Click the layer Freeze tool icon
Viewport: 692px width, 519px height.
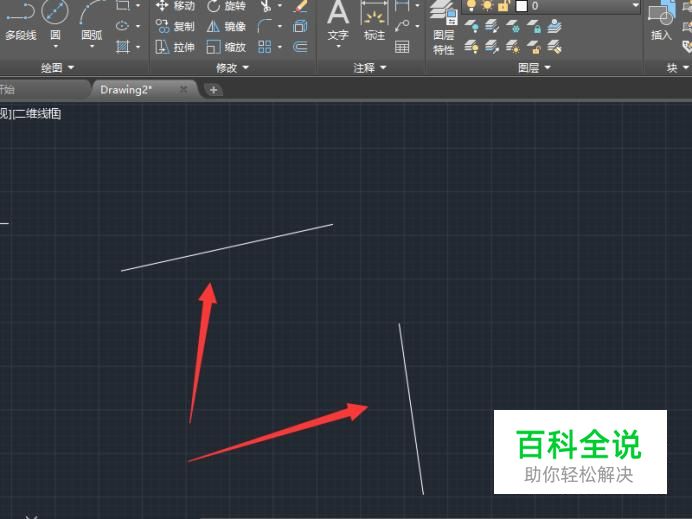[513, 26]
